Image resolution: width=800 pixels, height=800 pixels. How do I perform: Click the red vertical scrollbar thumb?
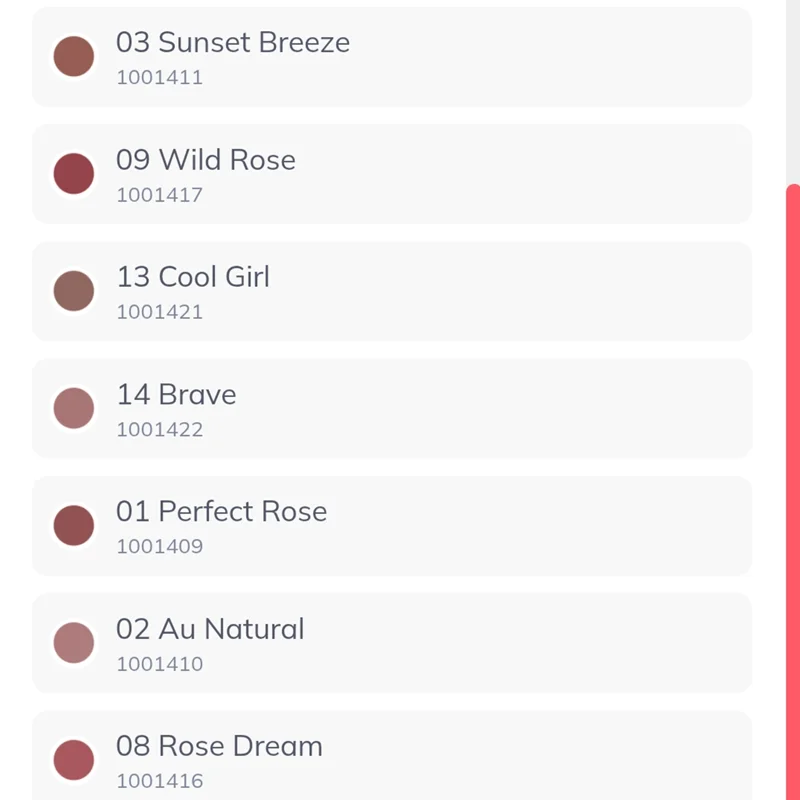pos(793,490)
